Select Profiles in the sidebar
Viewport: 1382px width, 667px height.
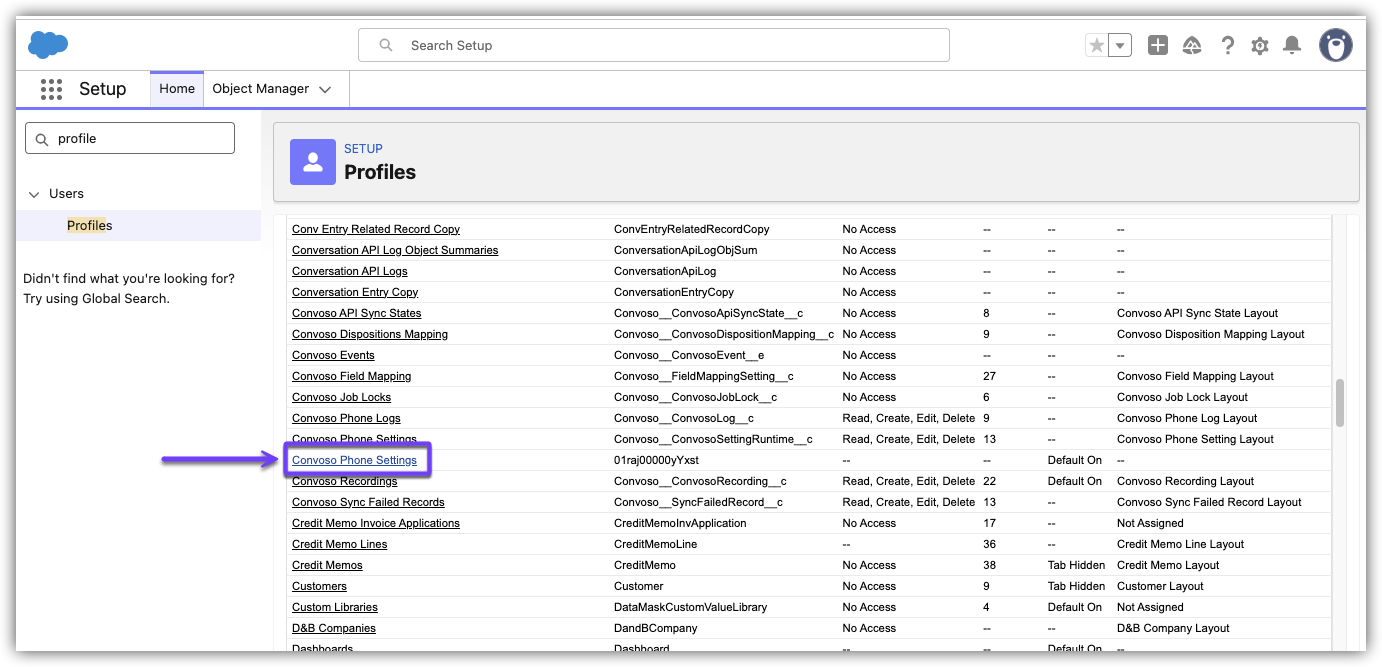(89, 225)
